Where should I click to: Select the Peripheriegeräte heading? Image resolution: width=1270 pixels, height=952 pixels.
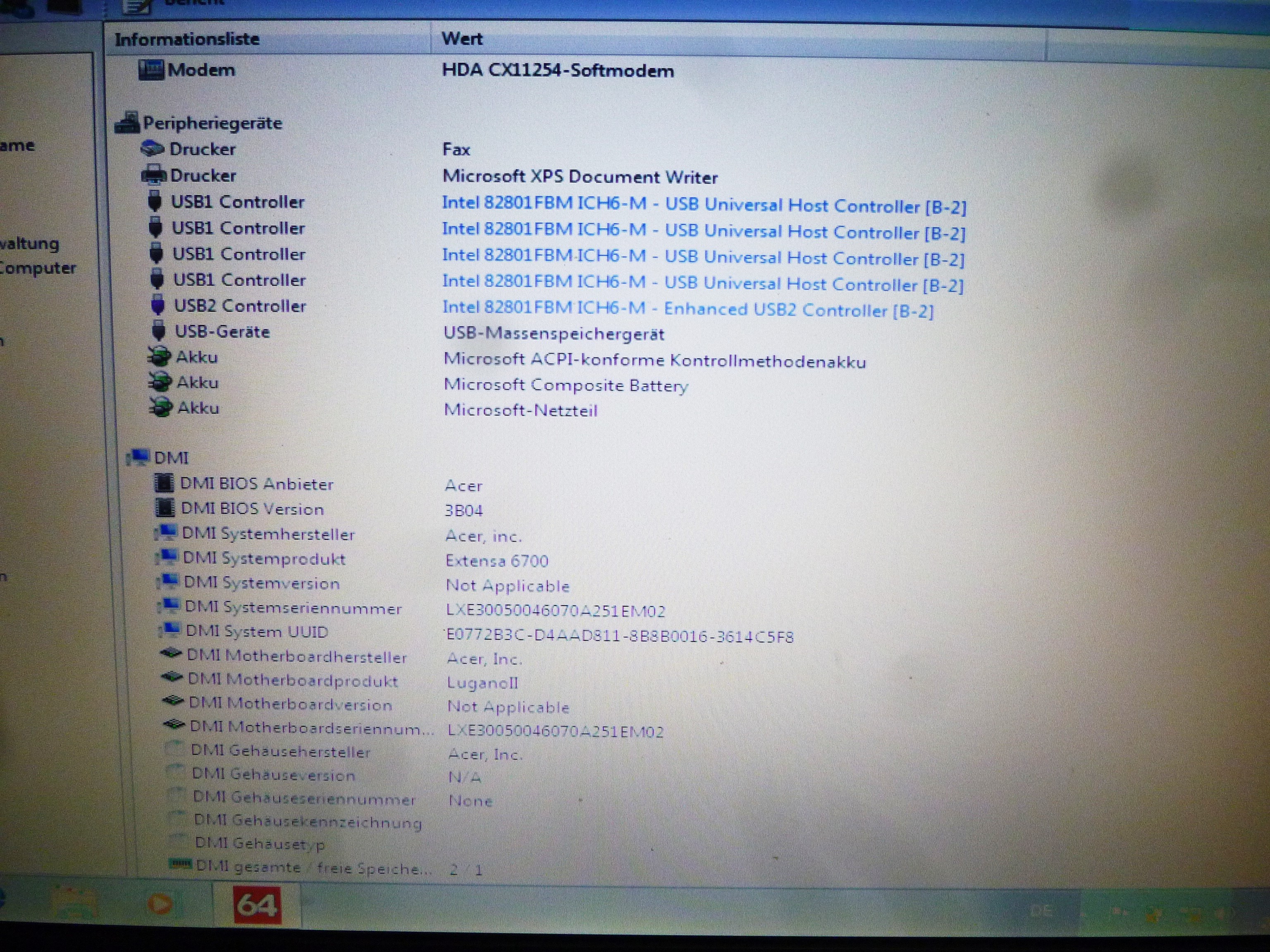(212, 123)
